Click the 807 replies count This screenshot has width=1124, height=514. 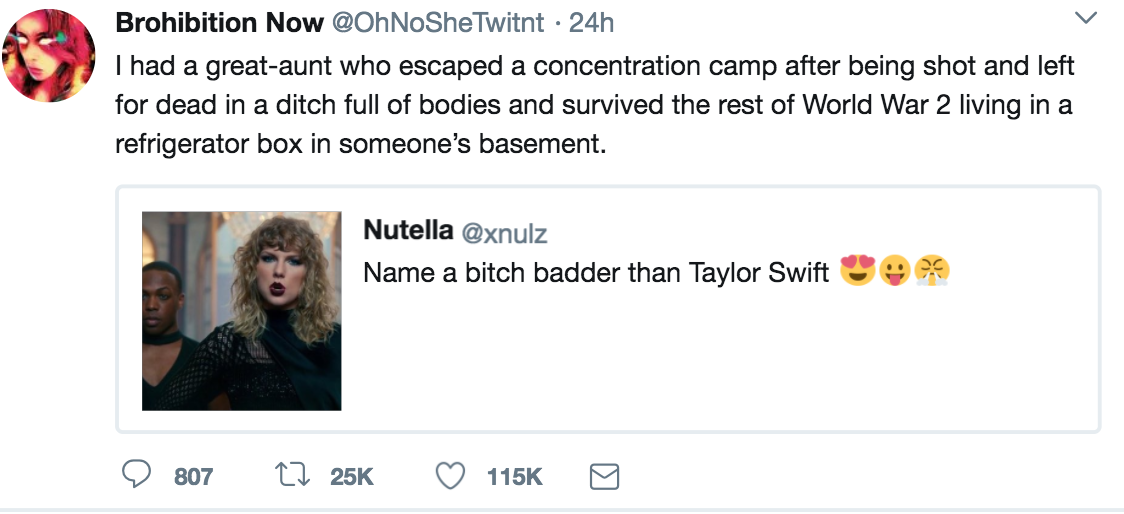click(193, 478)
